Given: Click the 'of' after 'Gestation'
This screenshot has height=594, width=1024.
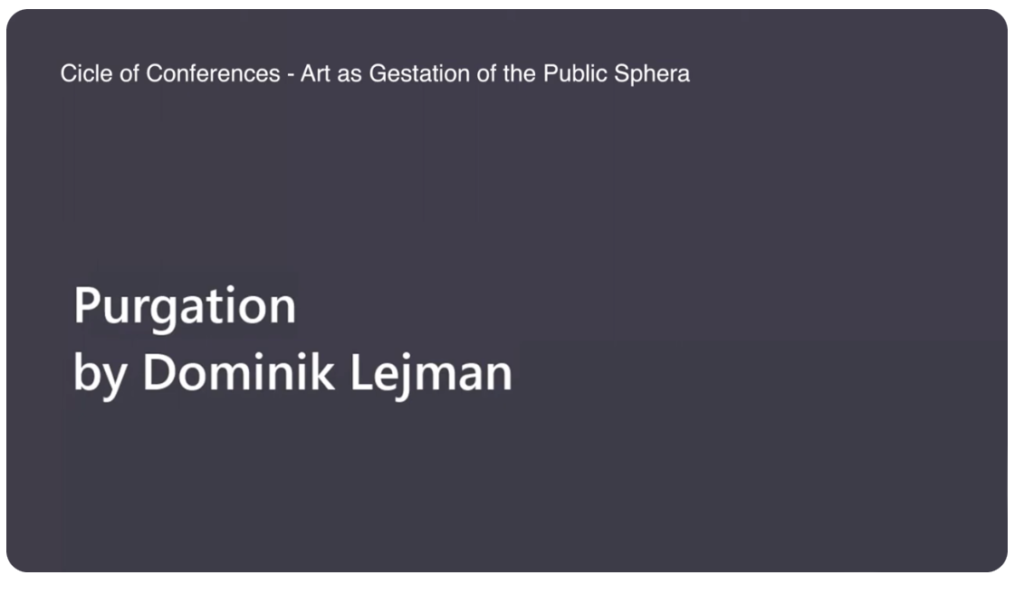Looking at the screenshot, I should click(487, 73).
